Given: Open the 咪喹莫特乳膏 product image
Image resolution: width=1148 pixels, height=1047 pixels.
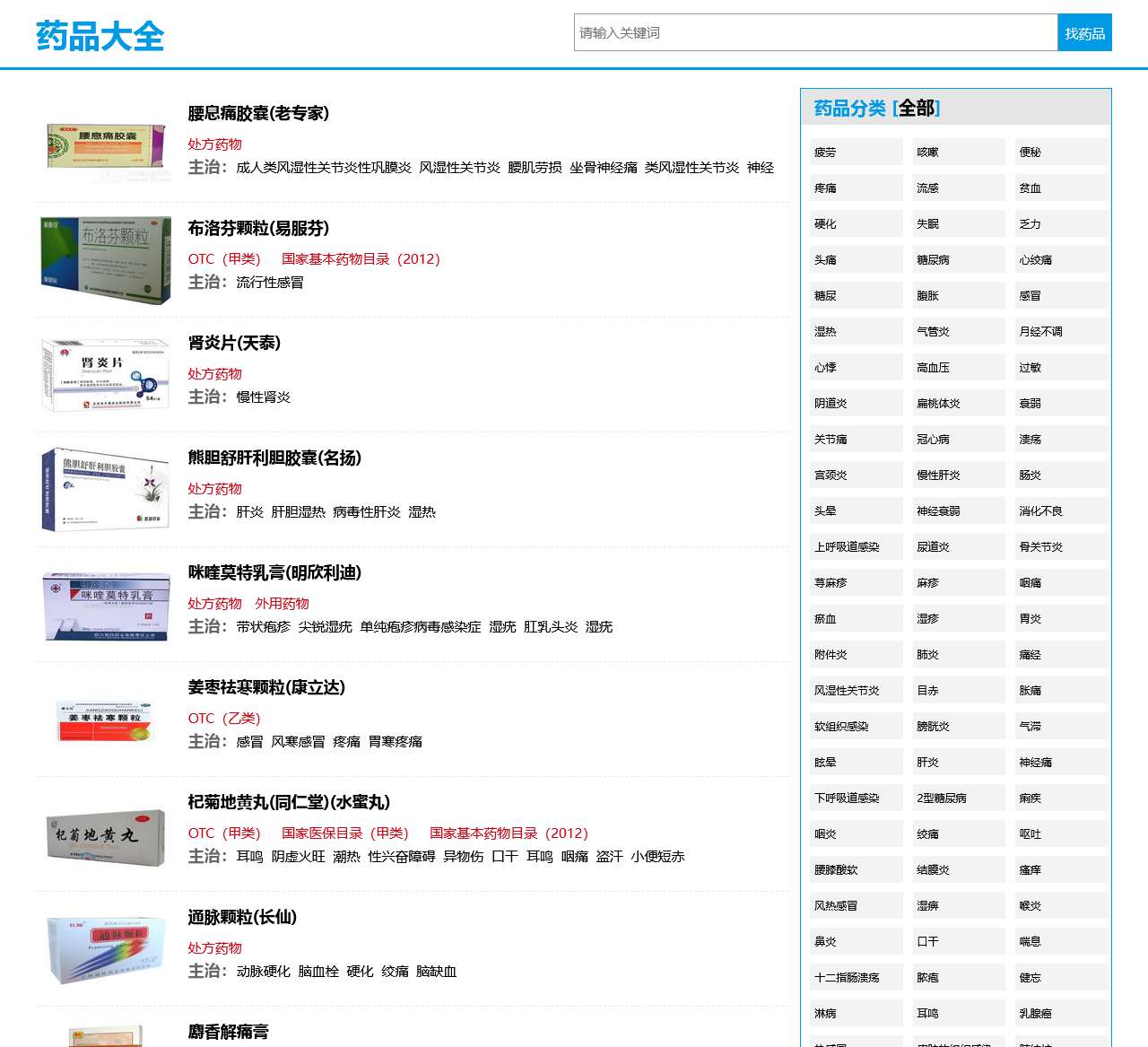Looking at the screenshot, I should 106,605.
